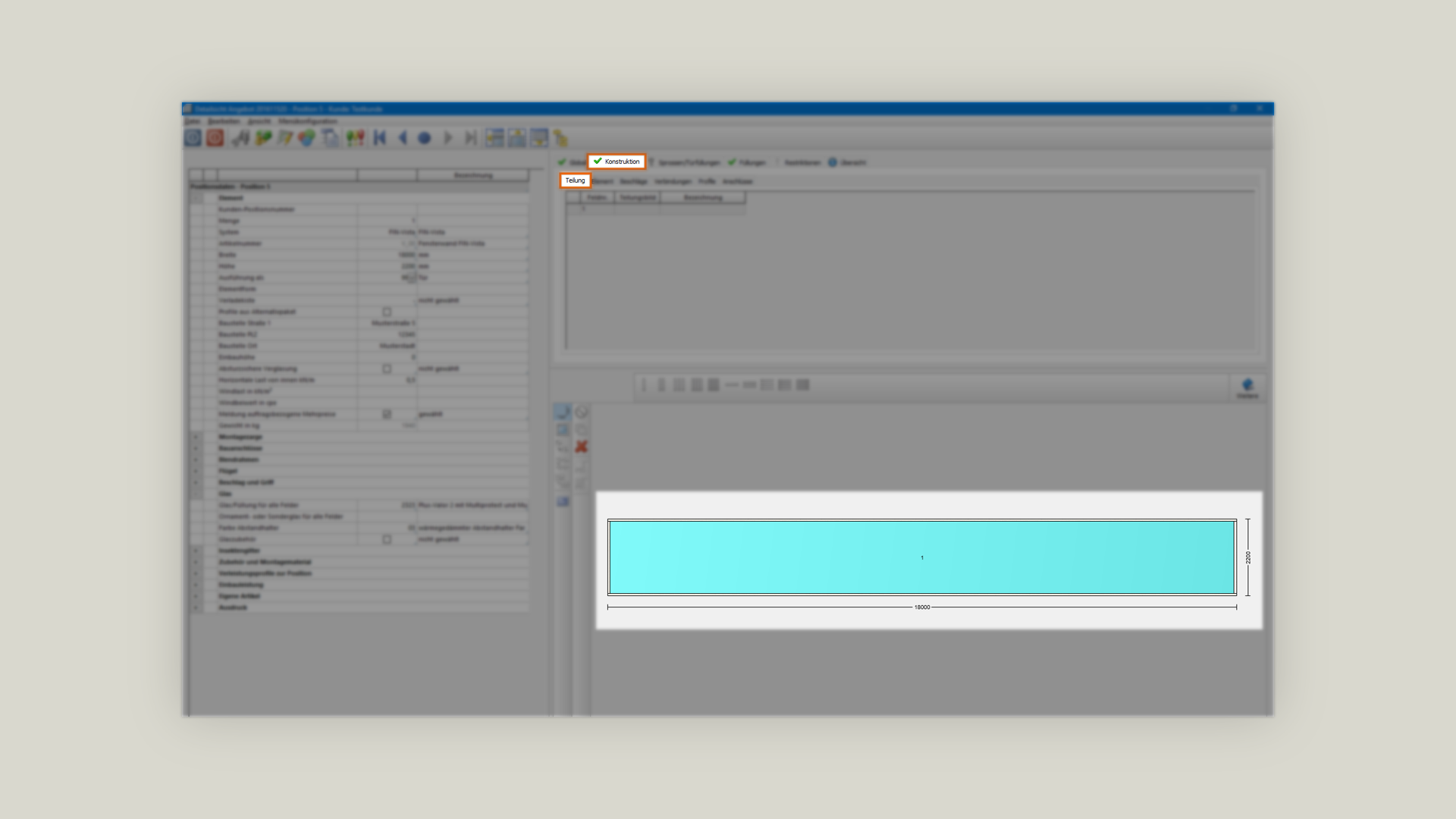Screen dimensions: 1456x819
Task: Jump to the last position arrow
Action: [x=470, y=138]
